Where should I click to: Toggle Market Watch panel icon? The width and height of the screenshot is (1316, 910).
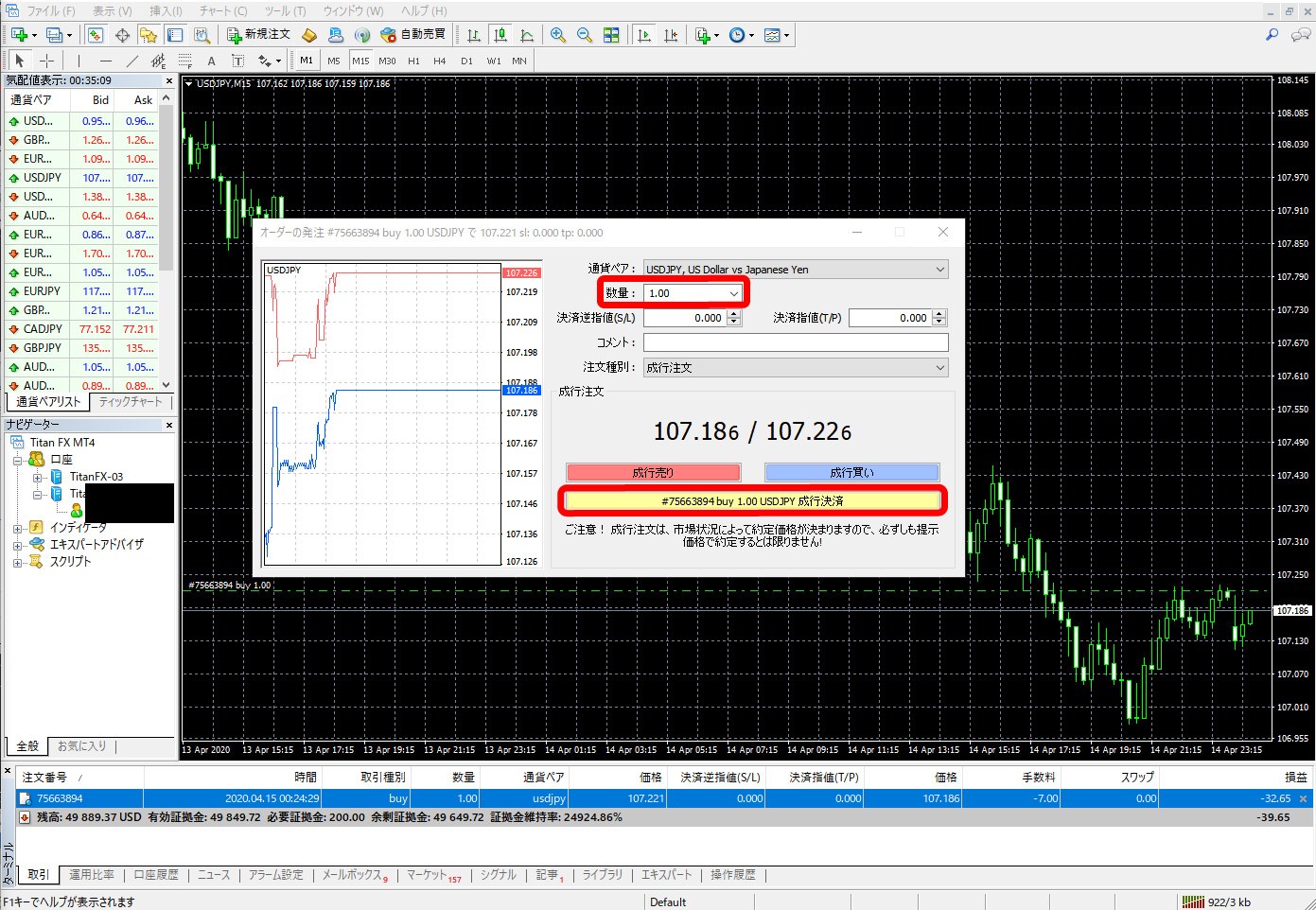point(96,35)
